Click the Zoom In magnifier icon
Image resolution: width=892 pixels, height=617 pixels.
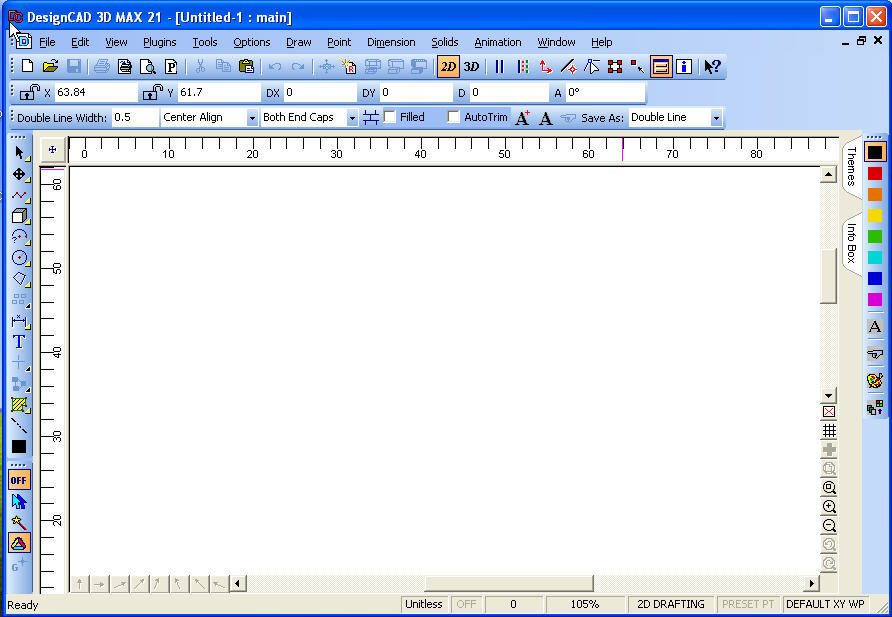click(829, 507)
